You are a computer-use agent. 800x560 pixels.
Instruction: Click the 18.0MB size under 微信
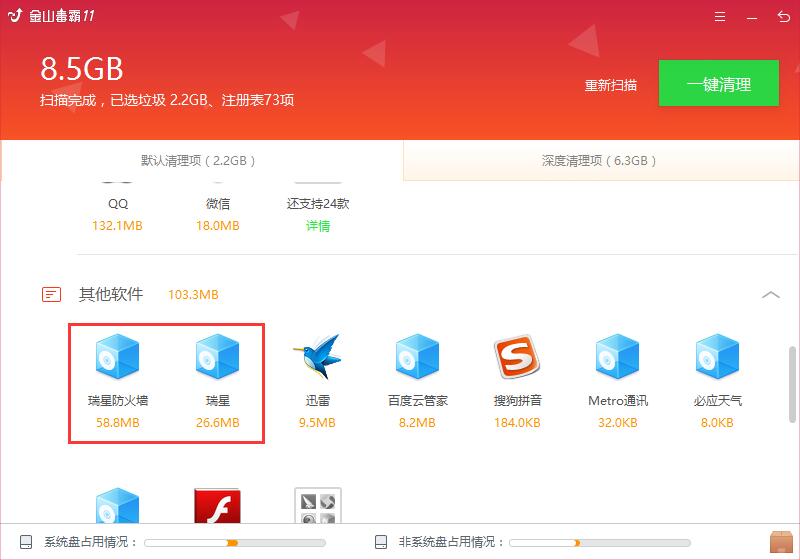(x=218, y=225)
